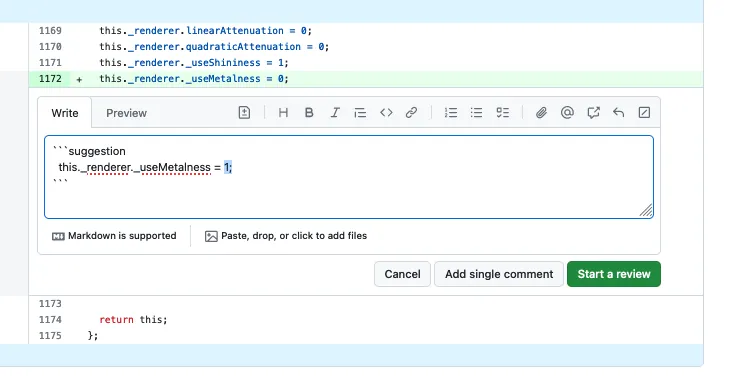Add a link using the chain icon
The image size is (730, 378).
411,113
